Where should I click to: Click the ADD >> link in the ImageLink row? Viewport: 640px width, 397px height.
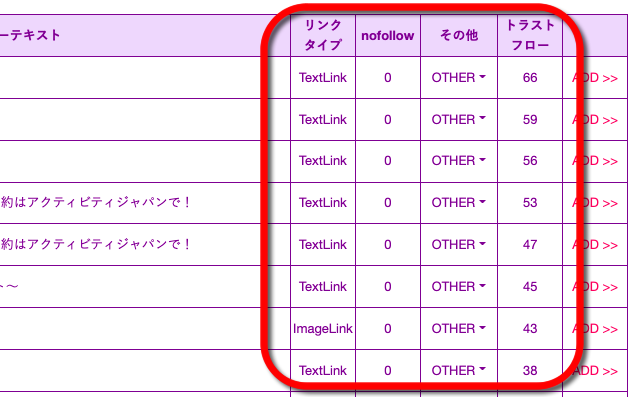[x=595, y=329]
